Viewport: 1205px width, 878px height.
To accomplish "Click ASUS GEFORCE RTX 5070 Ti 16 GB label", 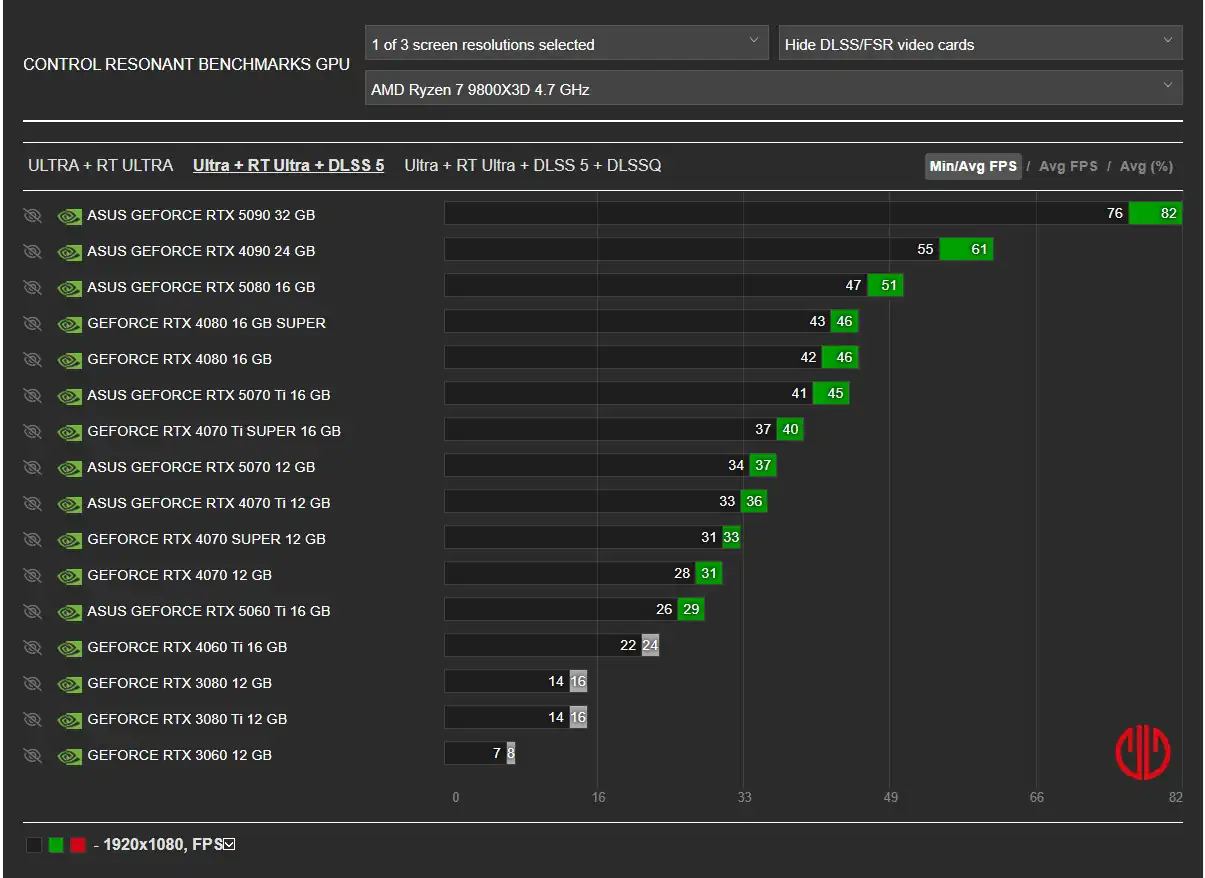I will 209,395.
